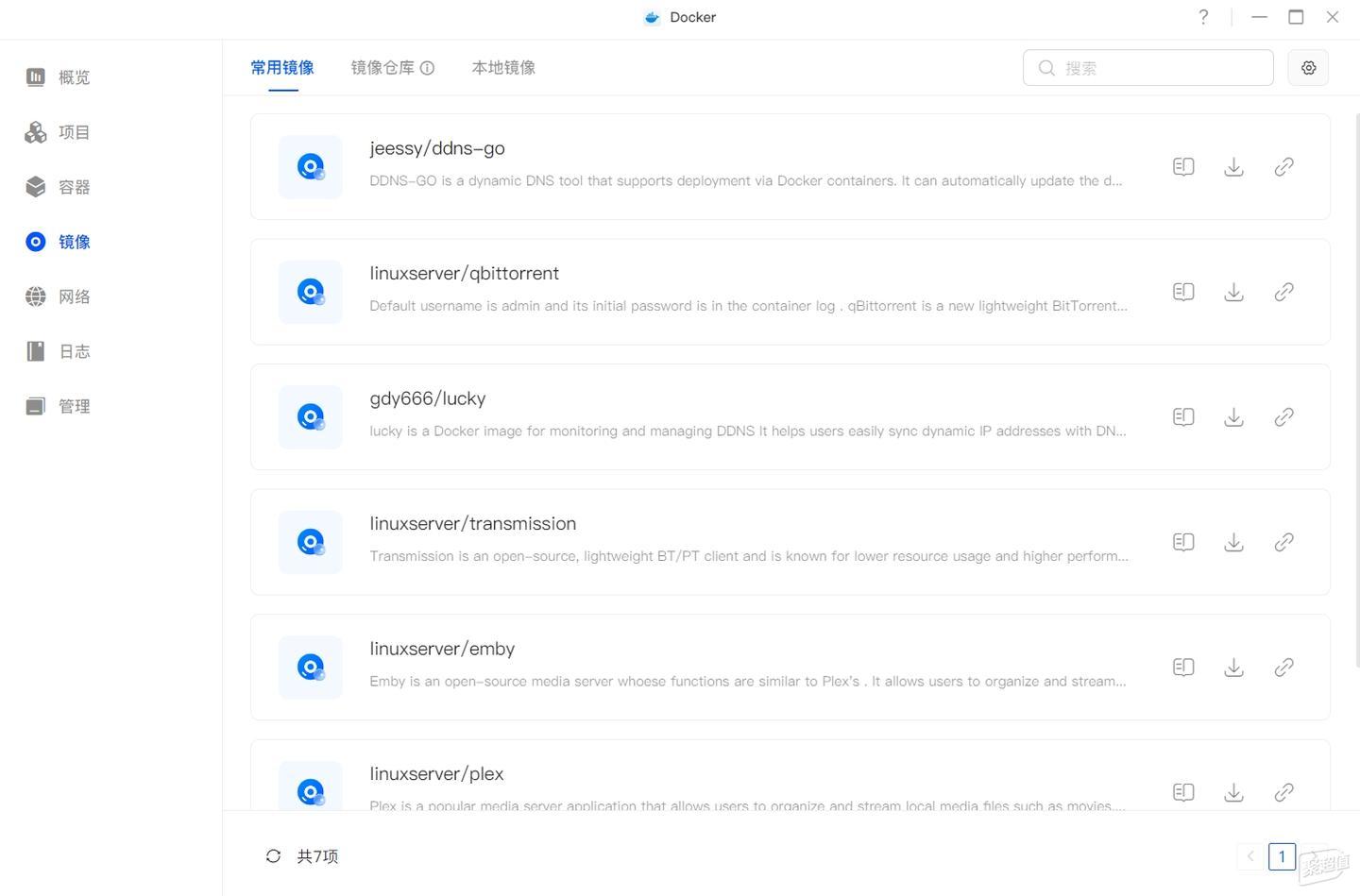Close the Docker window
This screenshot has width=1360, height=896.
pyautogui.click(x=1333, y=17)
